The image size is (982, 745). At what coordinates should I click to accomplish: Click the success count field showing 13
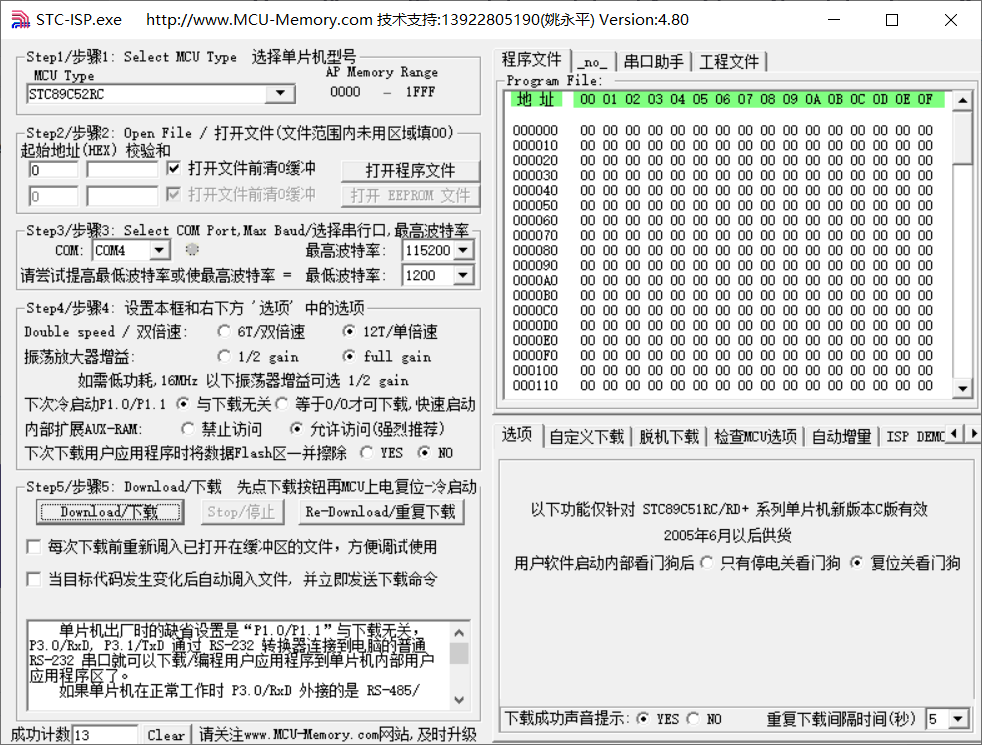point(105,735)
